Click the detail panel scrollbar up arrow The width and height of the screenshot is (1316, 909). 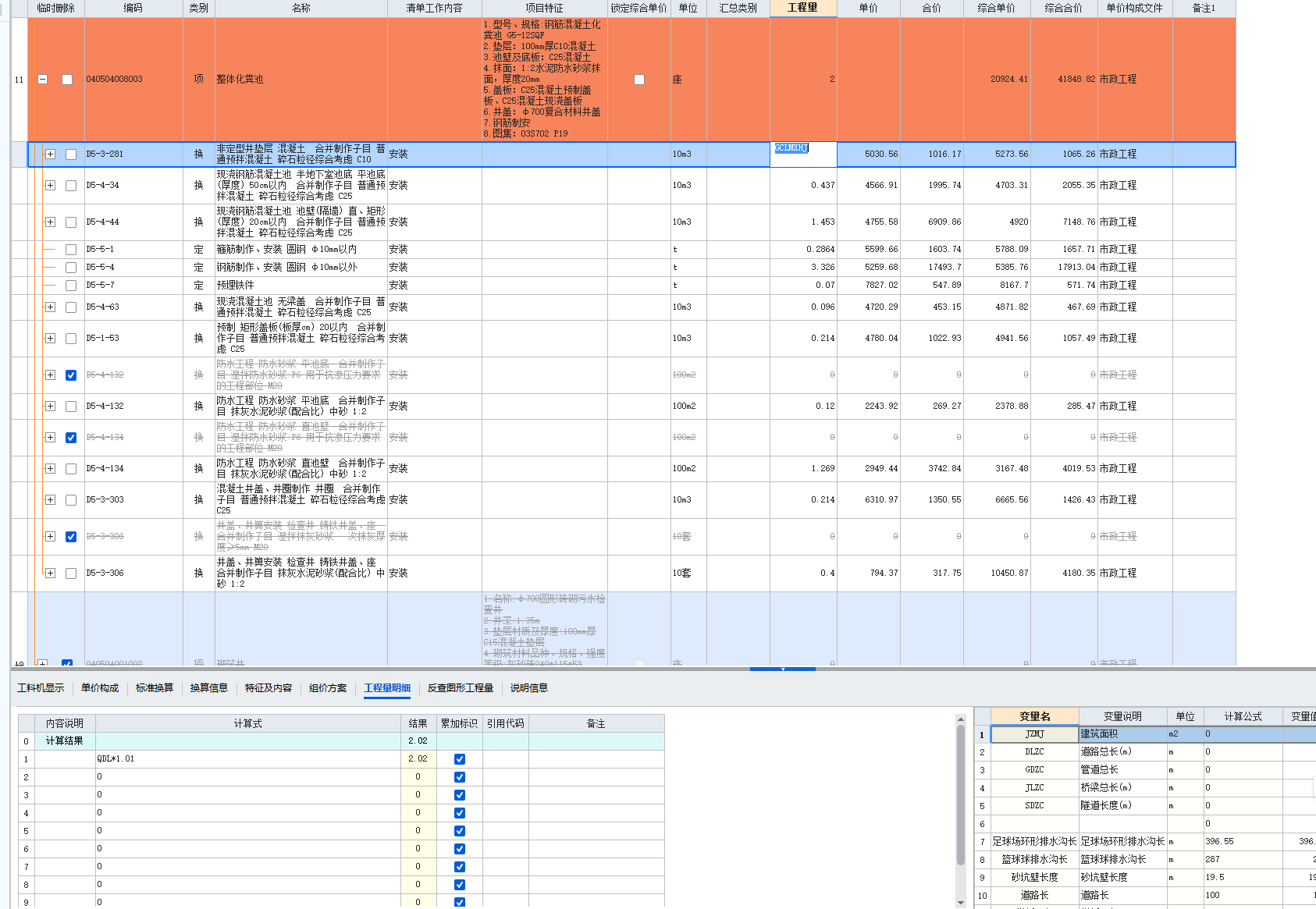(x=961, y=719)
